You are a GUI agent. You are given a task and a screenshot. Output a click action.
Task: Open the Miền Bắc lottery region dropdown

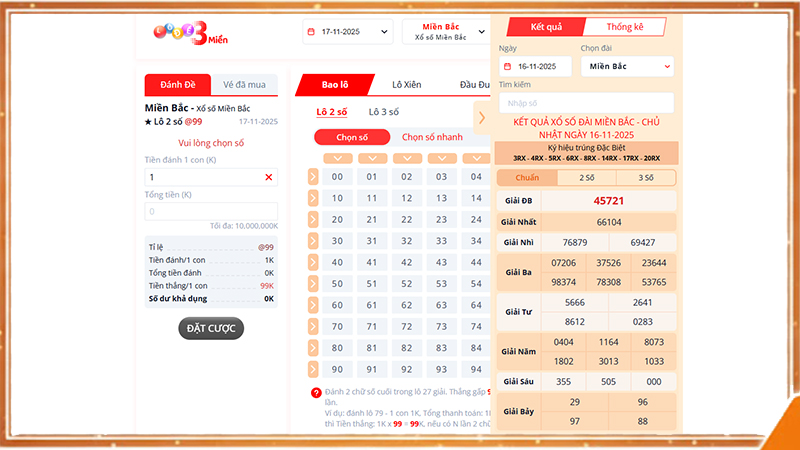pos(446,32)
